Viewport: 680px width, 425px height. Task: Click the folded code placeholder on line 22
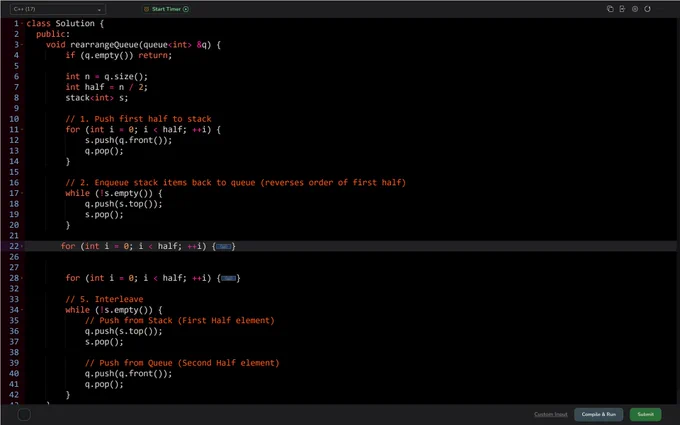pyautogui.click(x=224, y=247)
